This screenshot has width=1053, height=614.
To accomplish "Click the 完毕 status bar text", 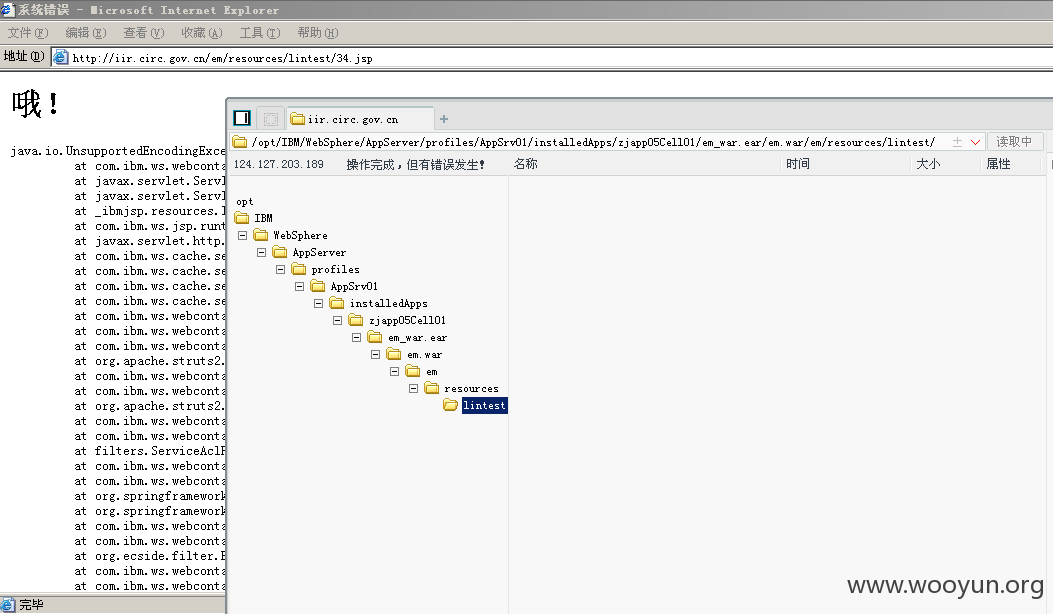I will pos(31,605).
